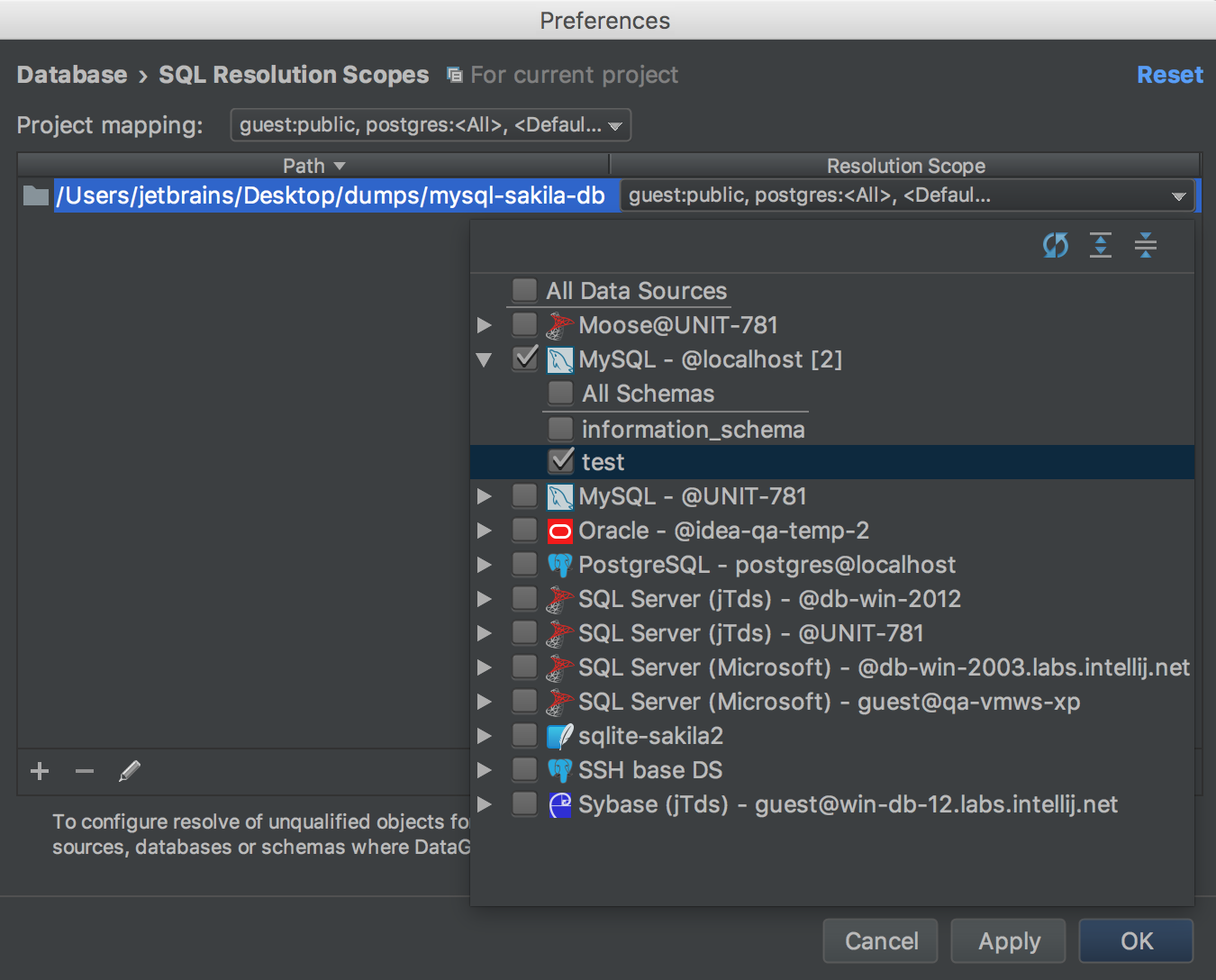Check the SQL Server (jTds) @db-win-2012 checkbox
The width and height of the screenshot is (1216, 980).
click(524, 598)
